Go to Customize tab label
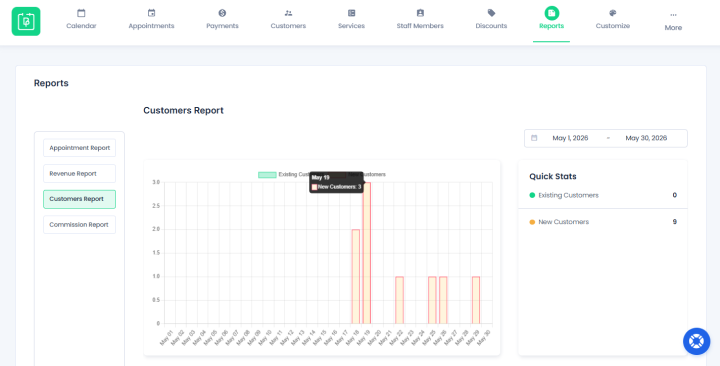The height and width of the screenshot is (366, 720). [x=613, y=26]
